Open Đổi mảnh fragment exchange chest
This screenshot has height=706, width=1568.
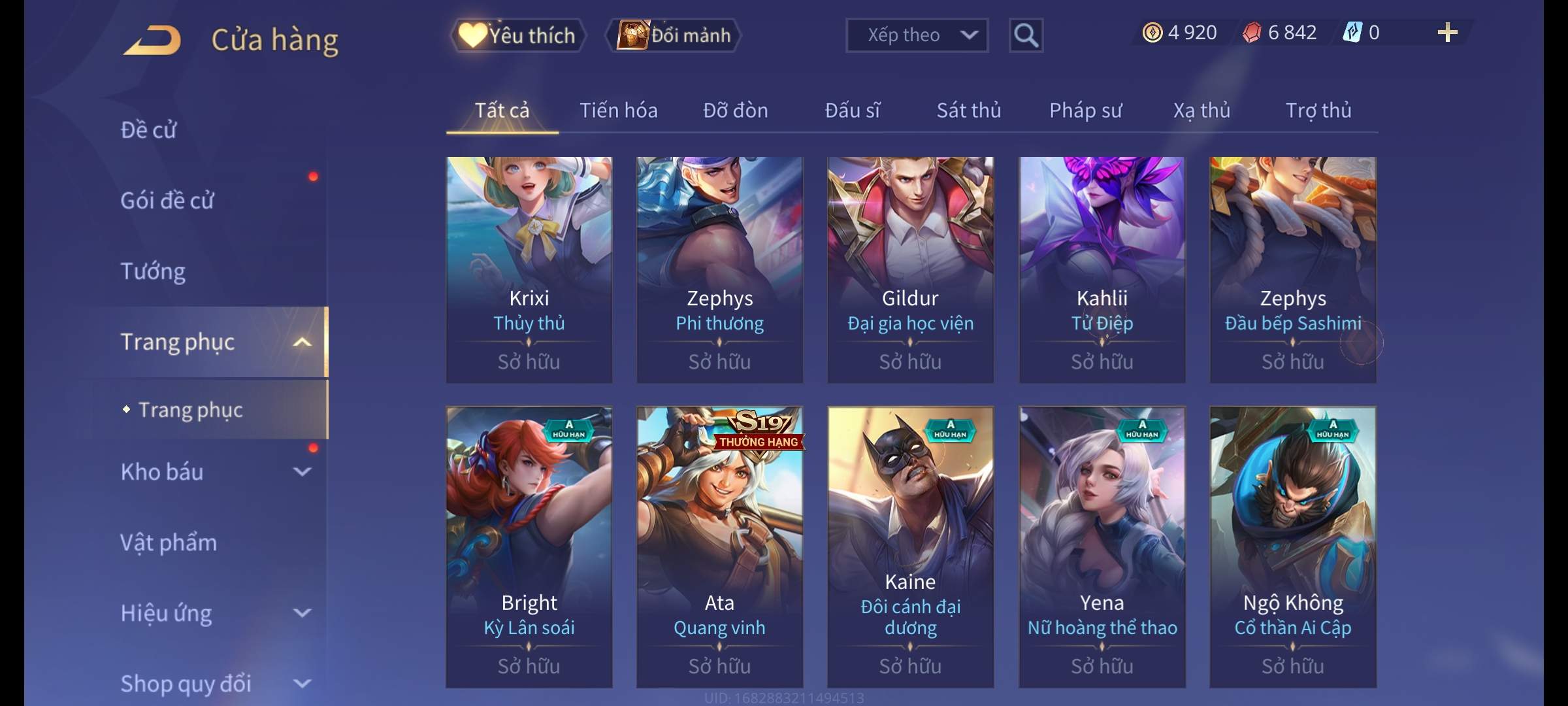674,35
